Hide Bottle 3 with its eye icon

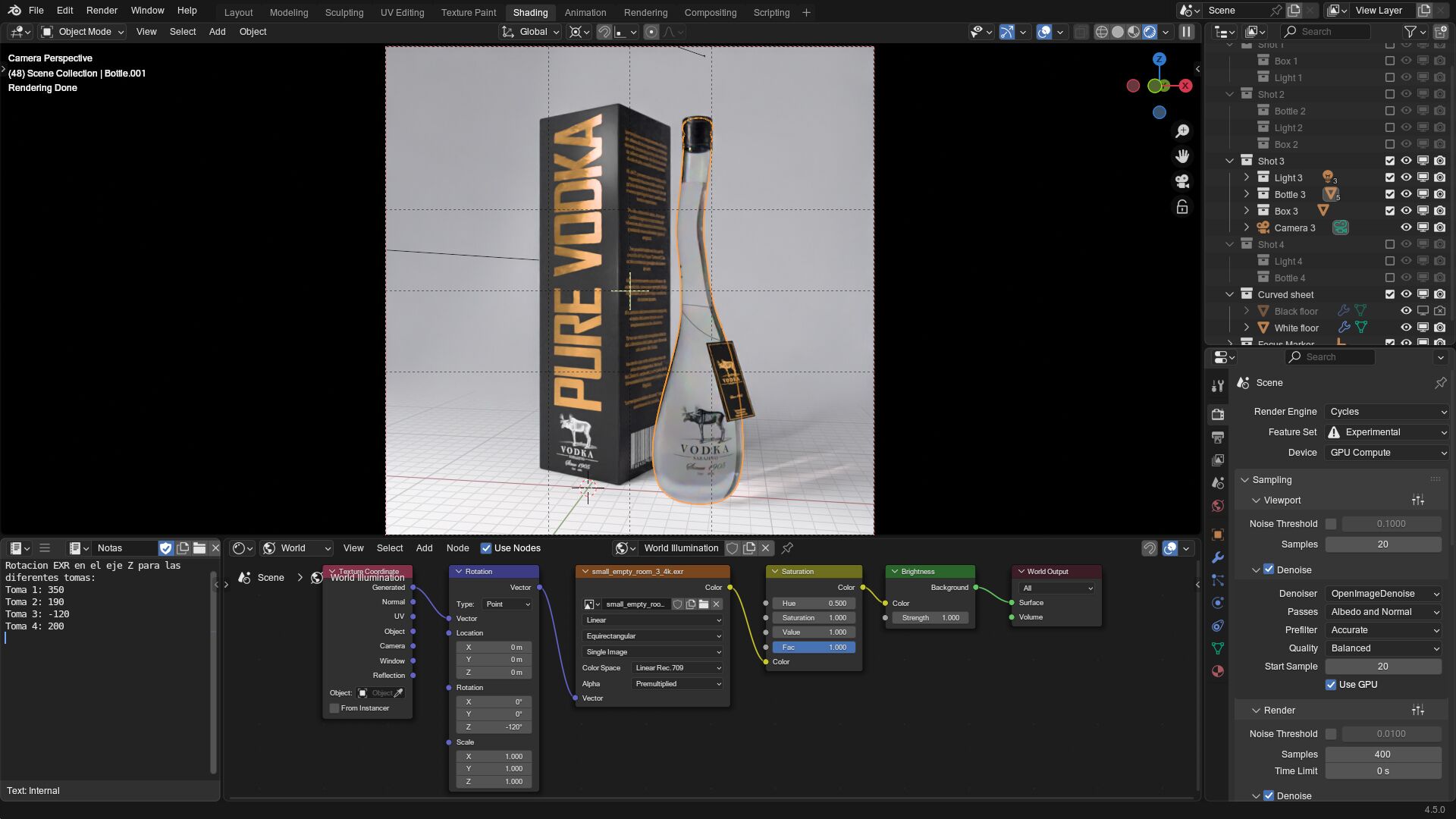pos(1406,194)
